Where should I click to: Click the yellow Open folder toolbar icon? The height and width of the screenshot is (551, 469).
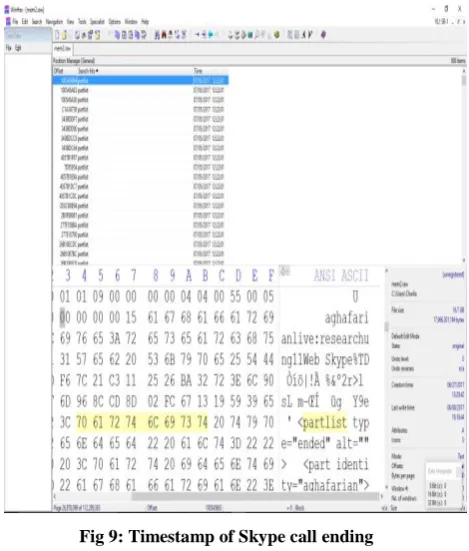[x=64, y=35]
